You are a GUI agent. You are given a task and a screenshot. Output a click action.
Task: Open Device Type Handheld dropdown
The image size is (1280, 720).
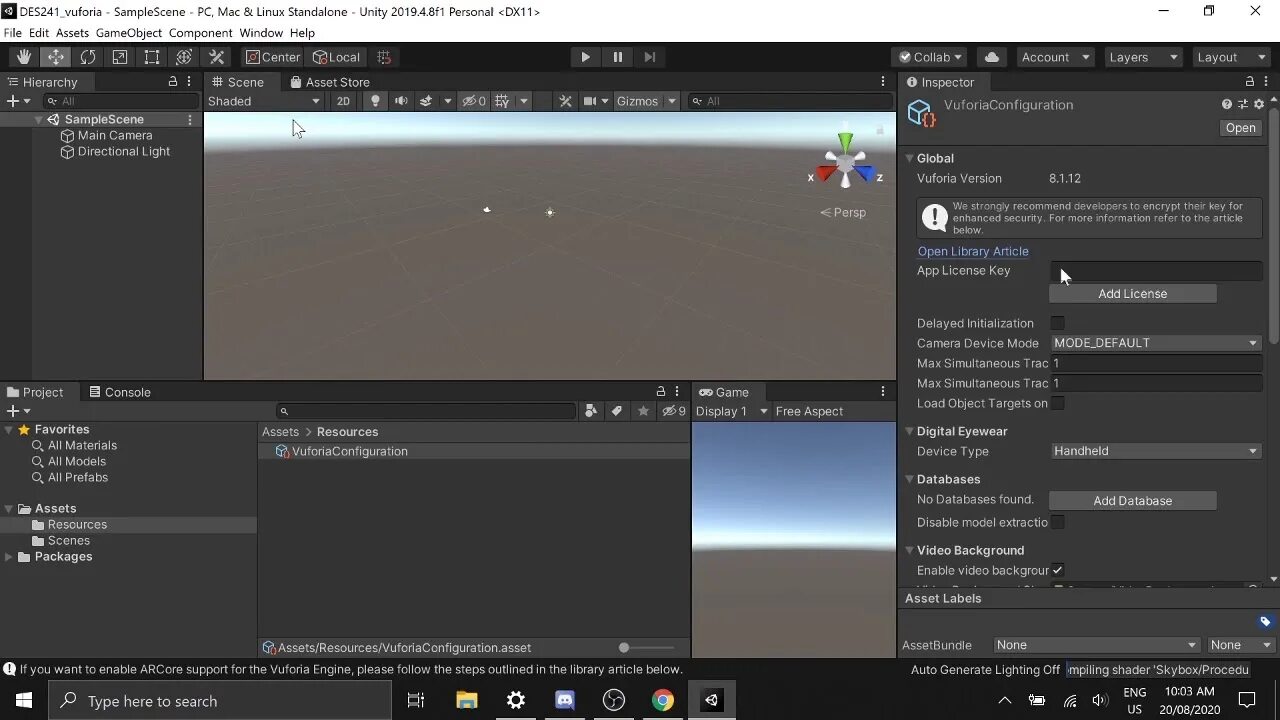pyautogui.click(x=1155, y=451)
